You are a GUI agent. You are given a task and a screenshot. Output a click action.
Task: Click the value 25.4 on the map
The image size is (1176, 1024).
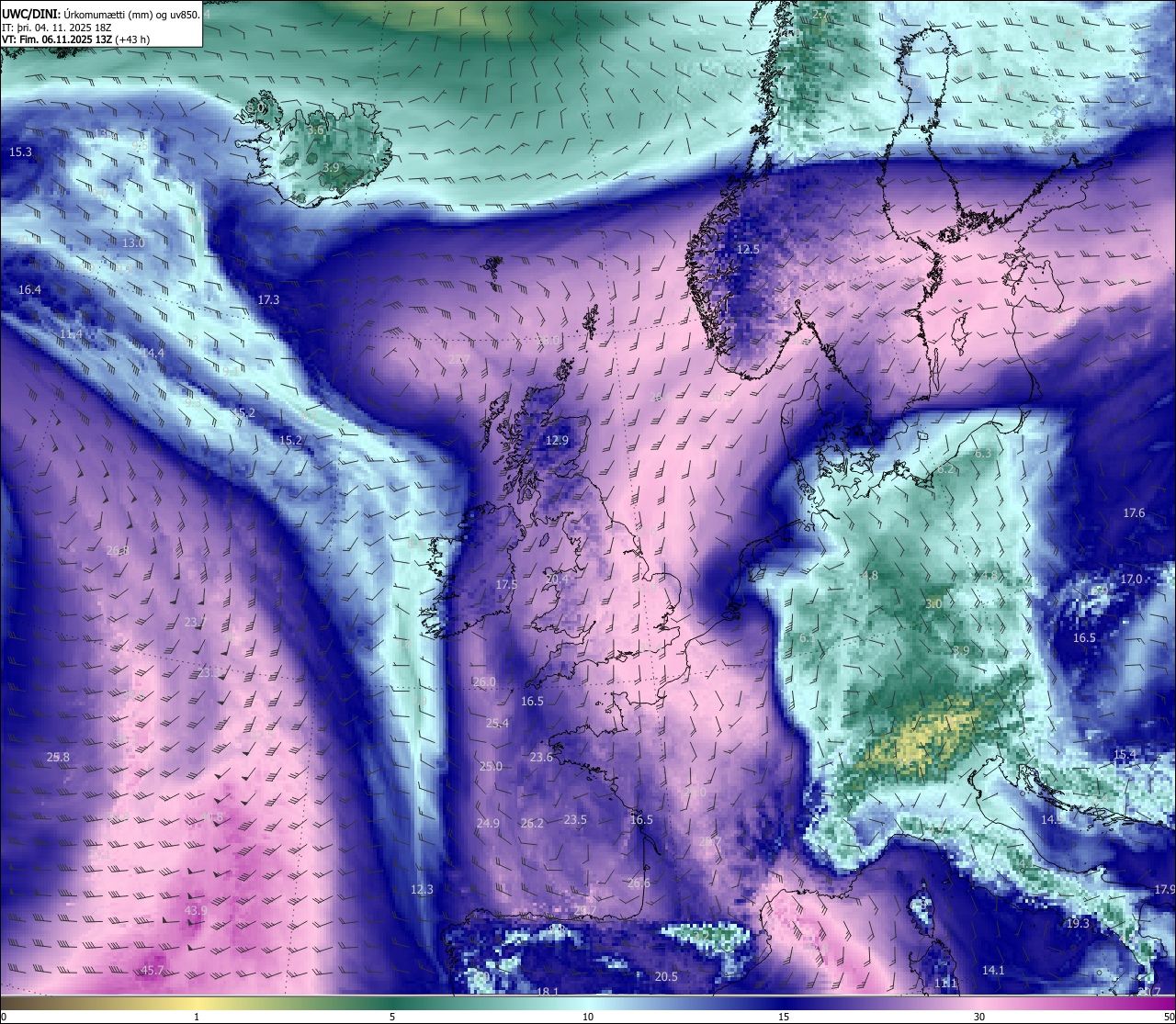497,723
